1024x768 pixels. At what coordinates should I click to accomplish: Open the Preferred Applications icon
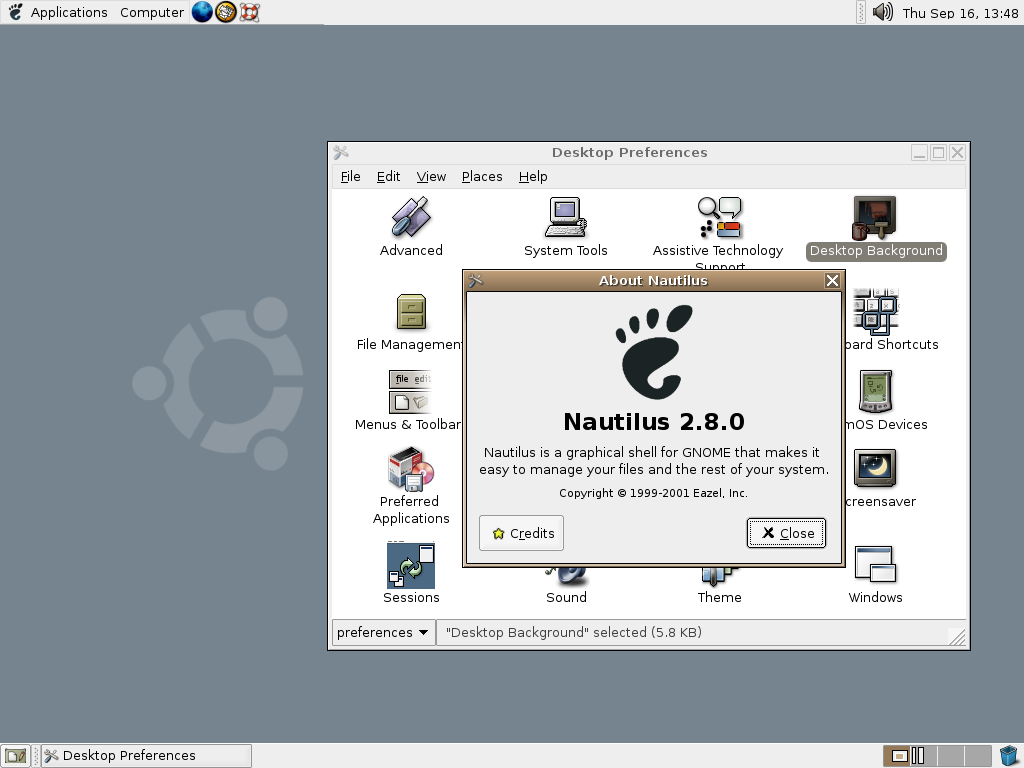point(411,469)
